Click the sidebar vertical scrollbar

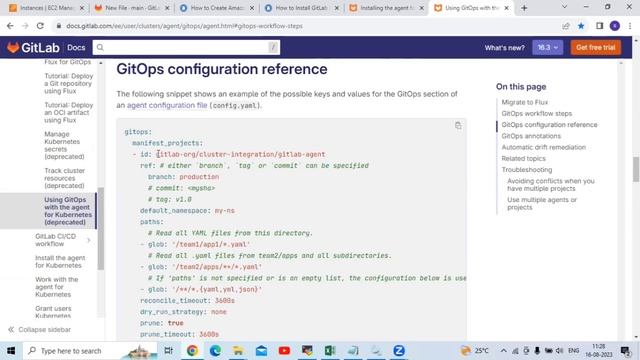[101, 229]
